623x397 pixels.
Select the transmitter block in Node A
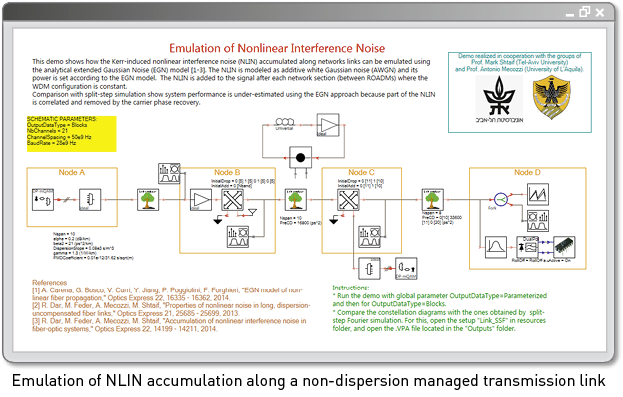coord(43,199)
